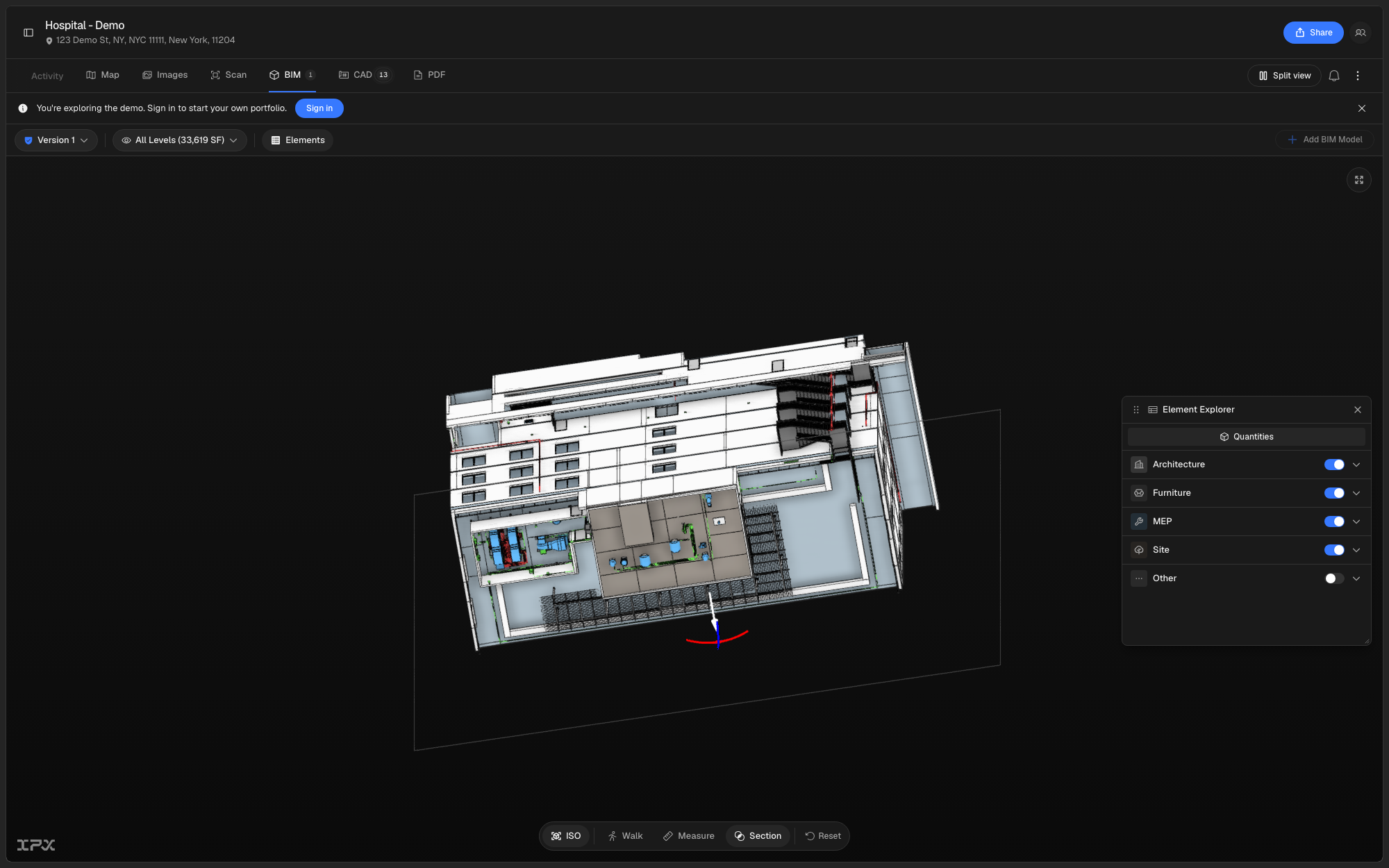Click the fullscreen expand viewer icon
Viewport: 1389px width, 868px height.
pos(1359,180)
